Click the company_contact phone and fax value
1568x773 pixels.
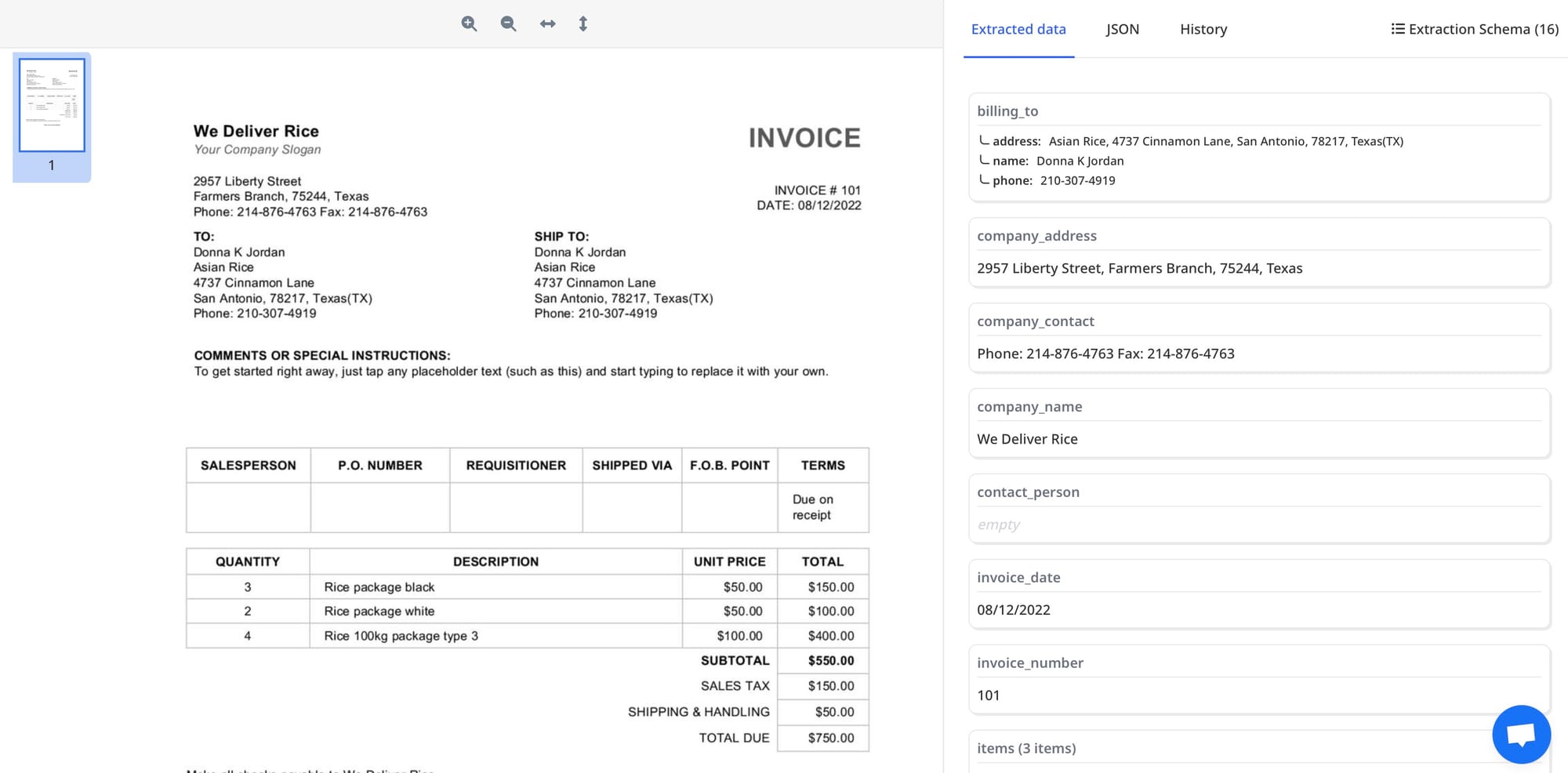pyautogui.click(x=1105, y=354)
